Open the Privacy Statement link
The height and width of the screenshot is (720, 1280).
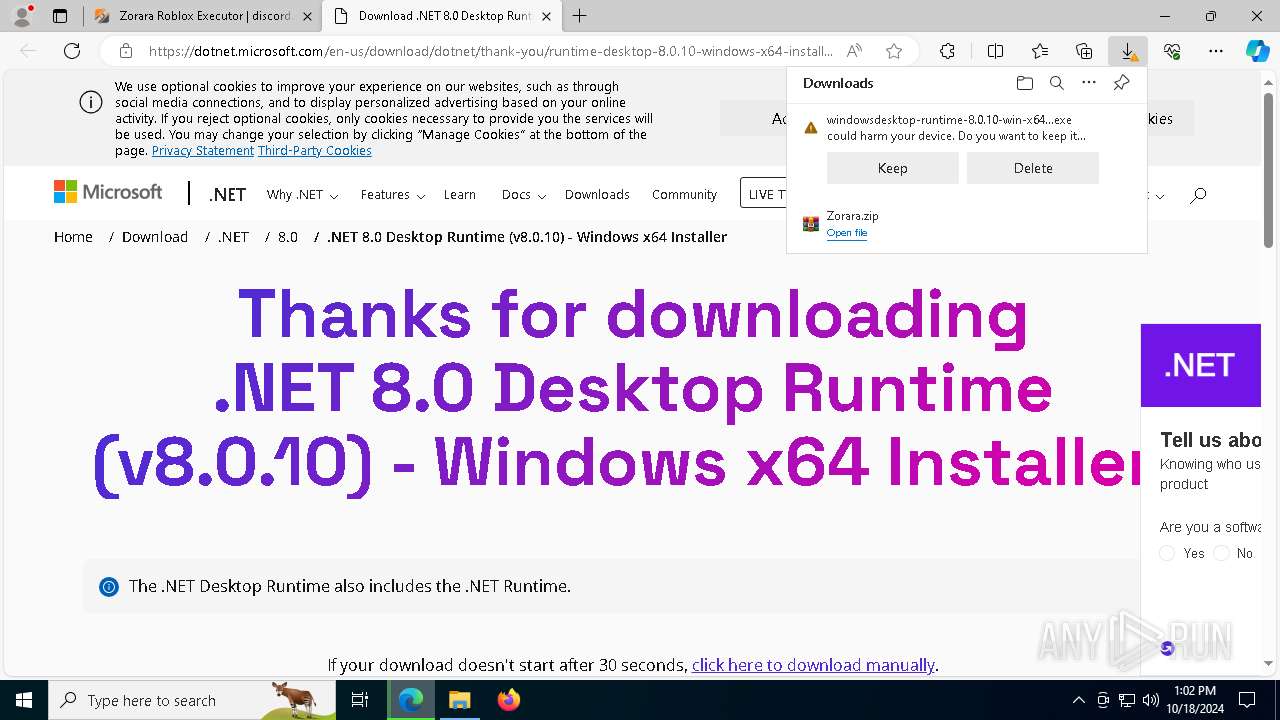tap(203, 151)
